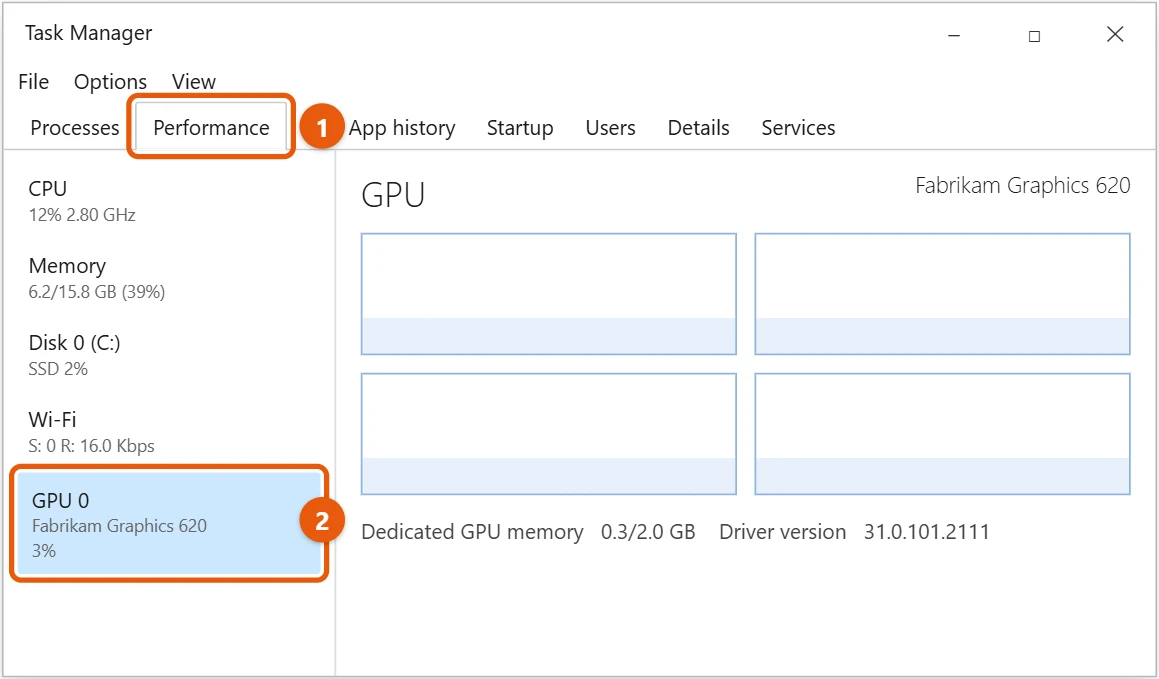Select the Wi-Fi resource entry
The width and height of the screenshot is (1159, 679).
tap(169, 431)
